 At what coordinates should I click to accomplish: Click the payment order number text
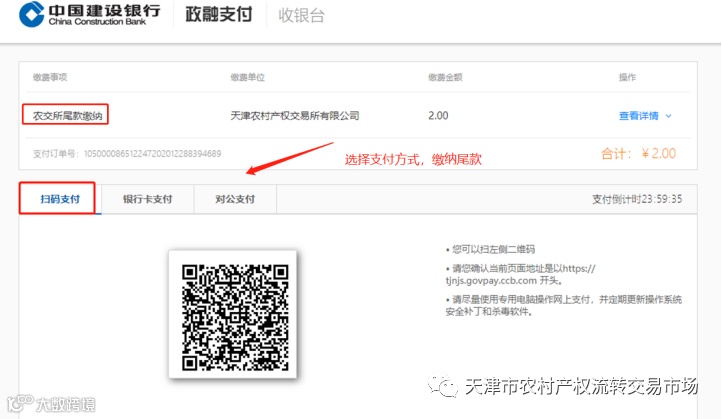(127, 154)
